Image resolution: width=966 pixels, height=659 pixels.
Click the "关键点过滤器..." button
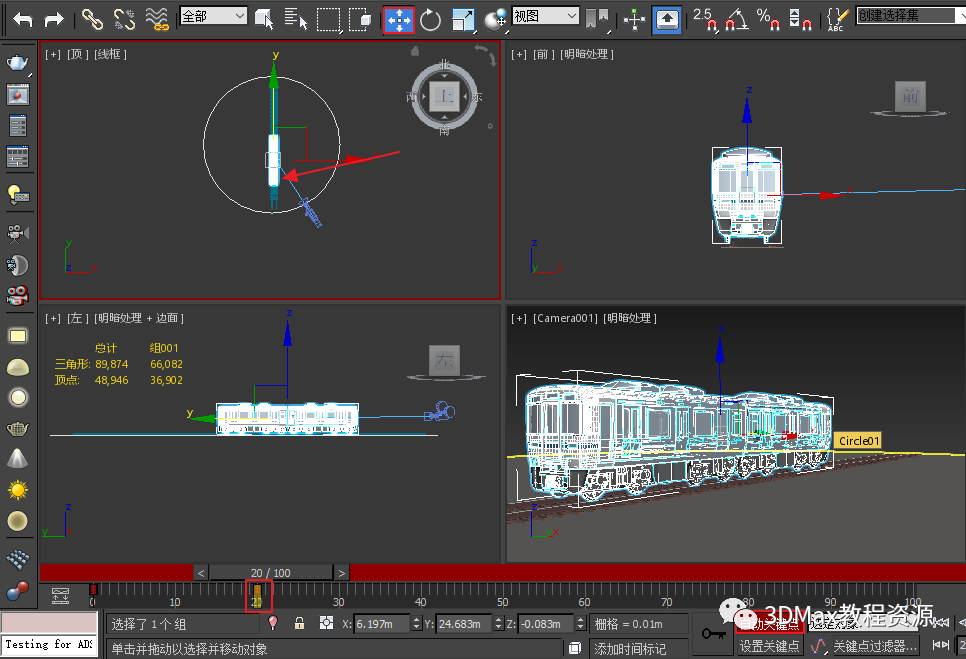pos(875,646)
